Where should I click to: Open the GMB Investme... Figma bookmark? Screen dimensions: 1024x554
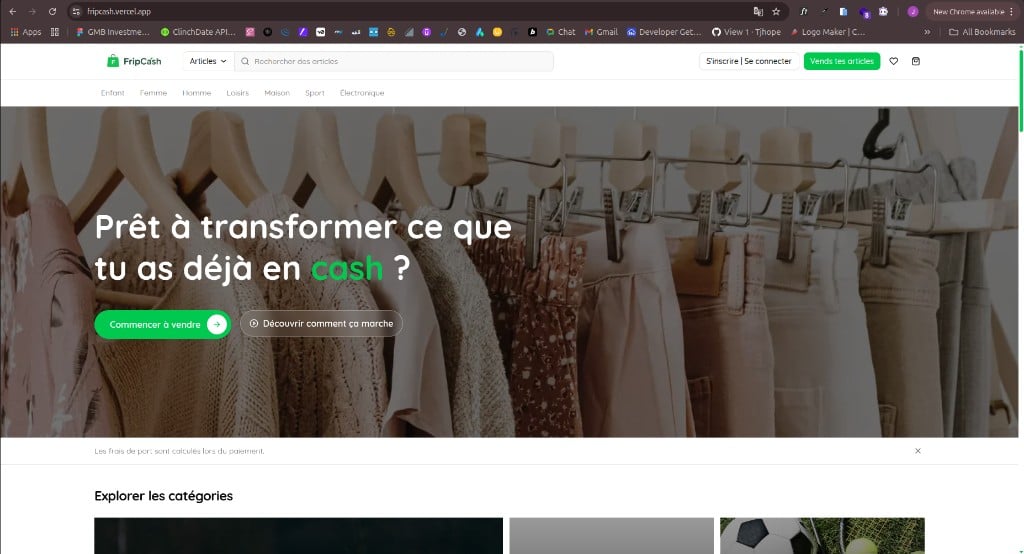point(112,31)
